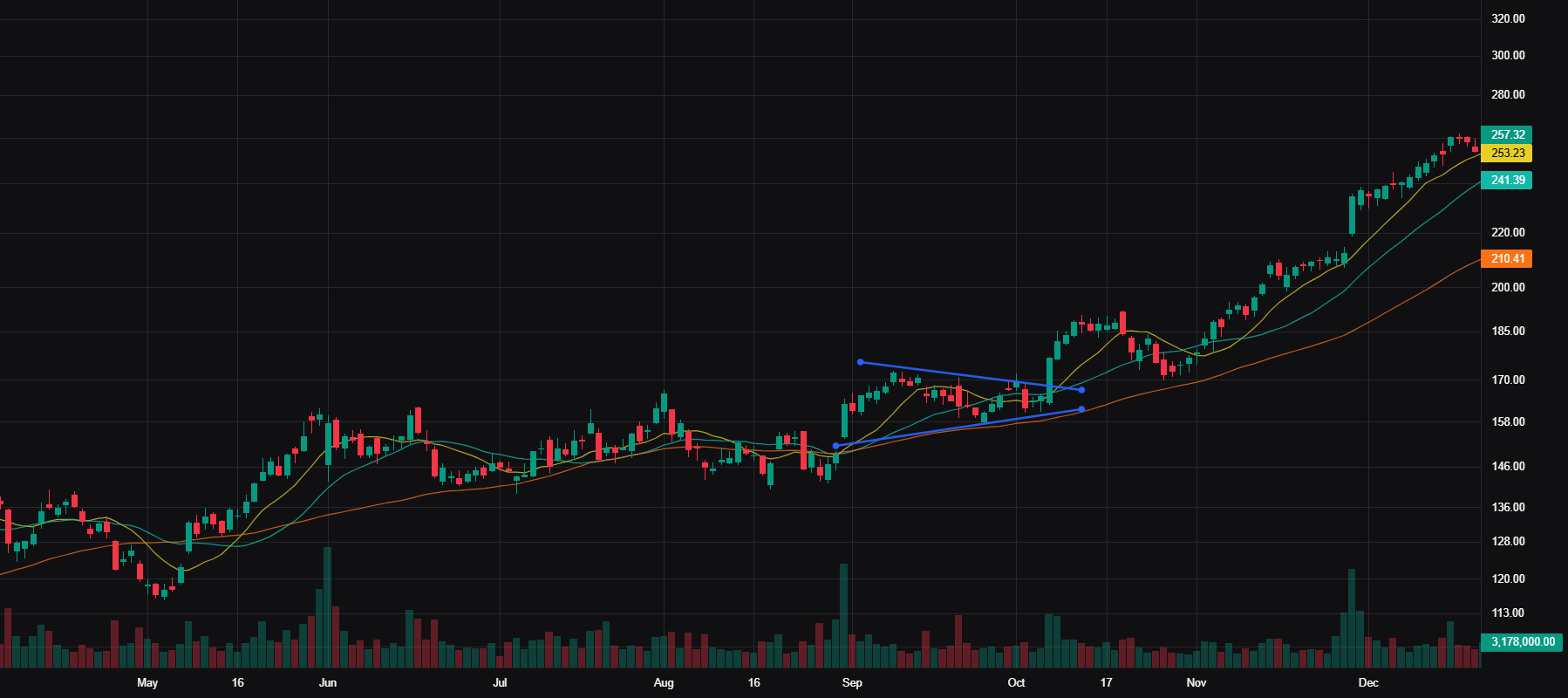This screenshot has width=1568, height=698.
Task: Click the 120.00 price axis label
Action: point(1508,578)
